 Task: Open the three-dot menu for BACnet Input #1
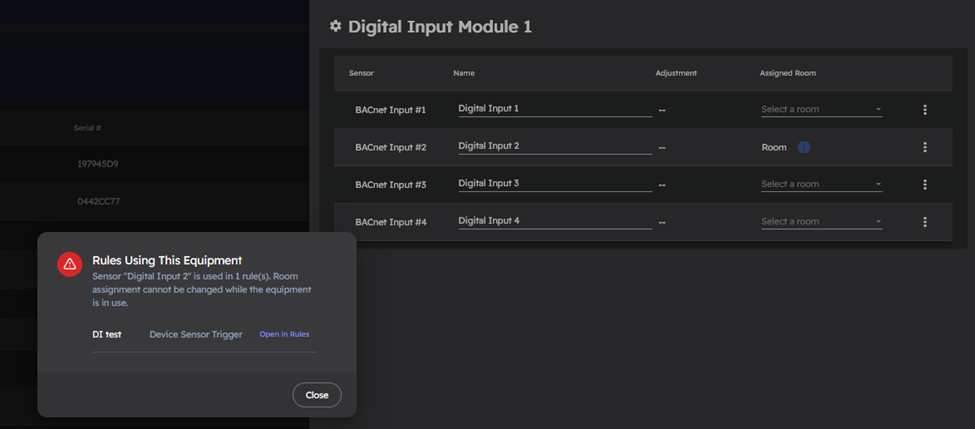[x=925, y=110]
